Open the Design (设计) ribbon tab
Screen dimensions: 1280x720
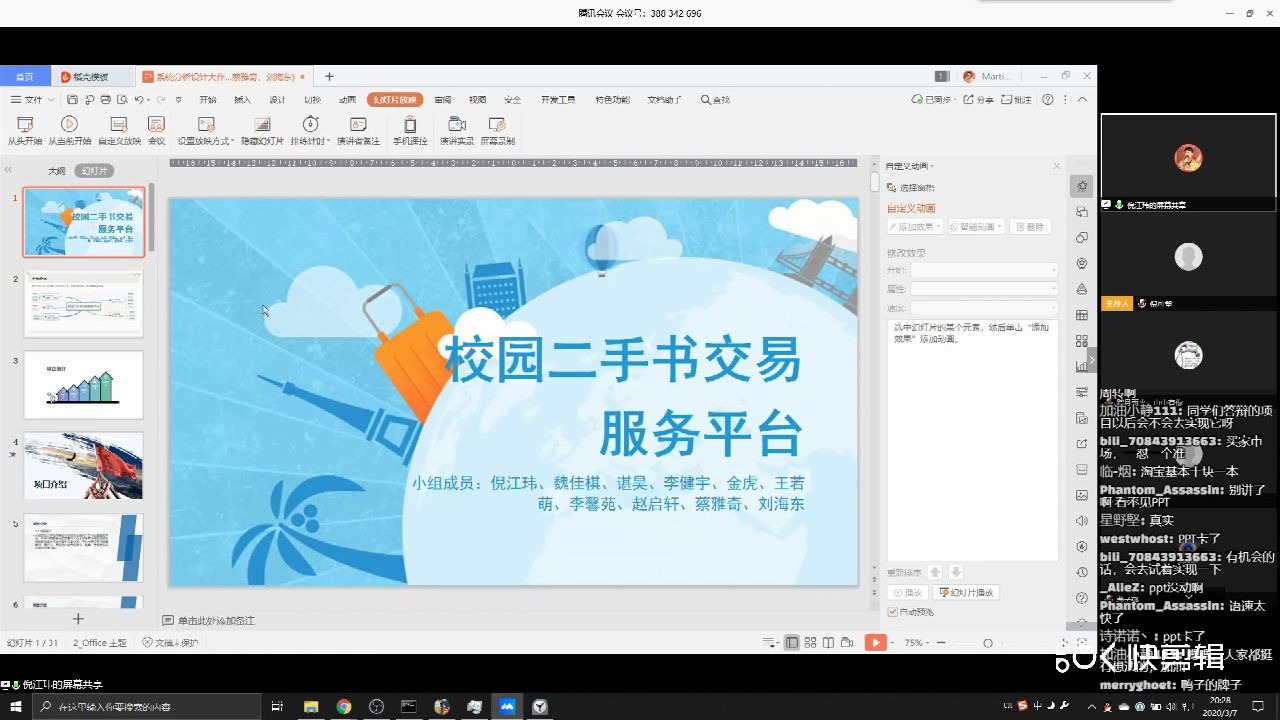coord(277,100)
